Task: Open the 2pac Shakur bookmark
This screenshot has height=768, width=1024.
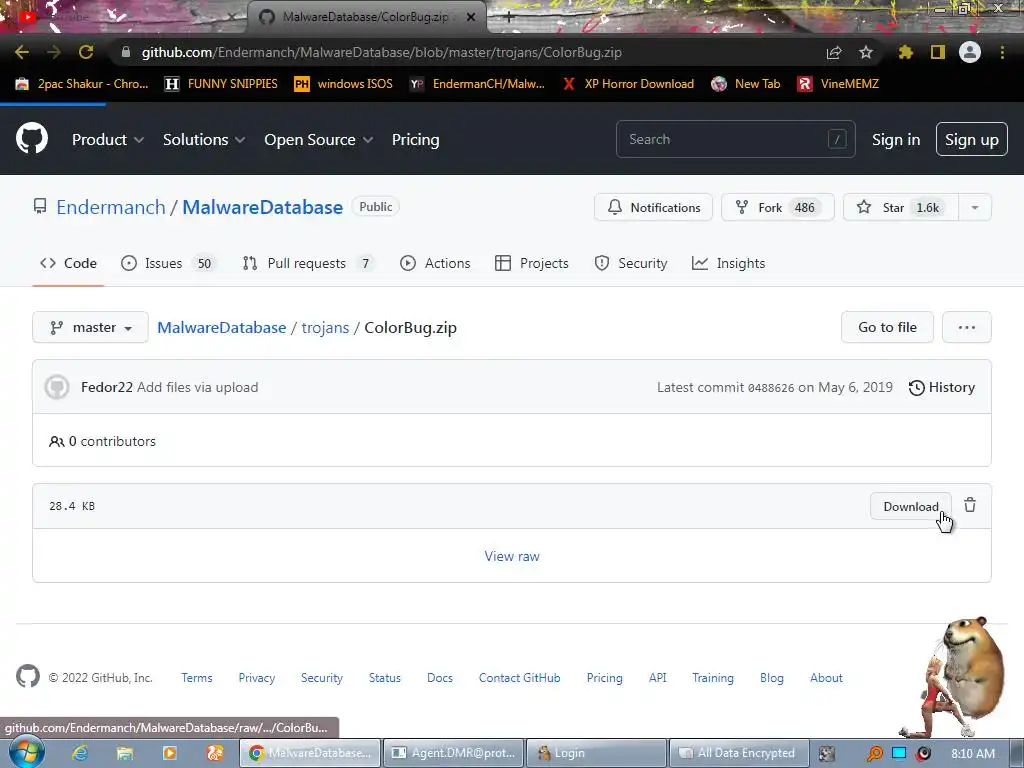Action: coord(82,84)
